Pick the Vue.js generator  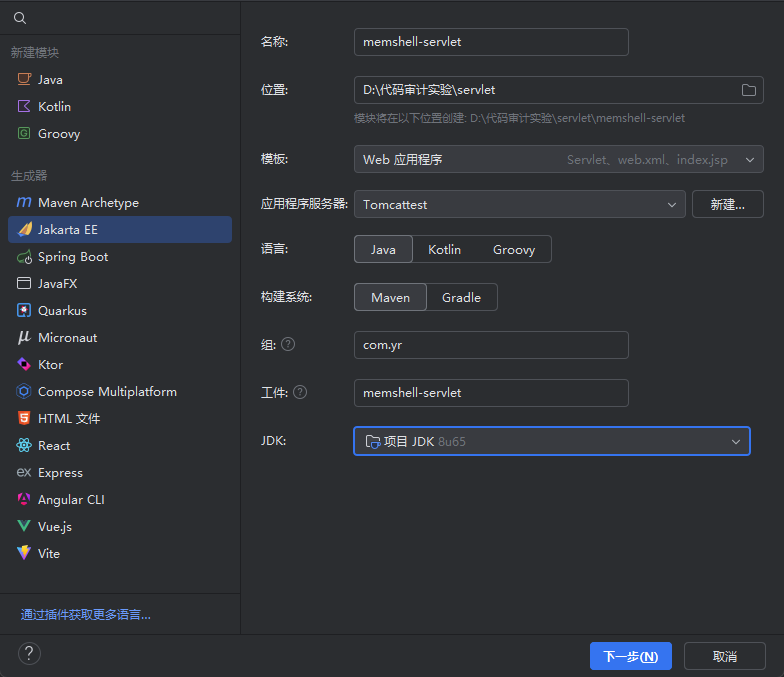click(x=55, y=526)
